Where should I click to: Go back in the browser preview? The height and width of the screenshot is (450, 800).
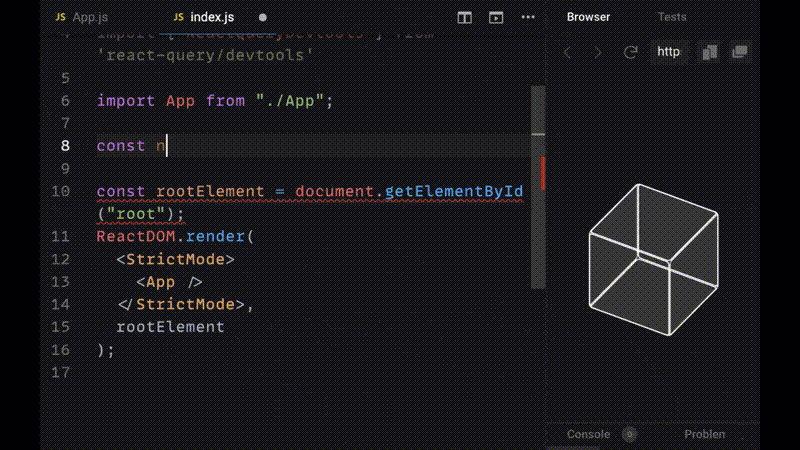[x=568, y=52]
